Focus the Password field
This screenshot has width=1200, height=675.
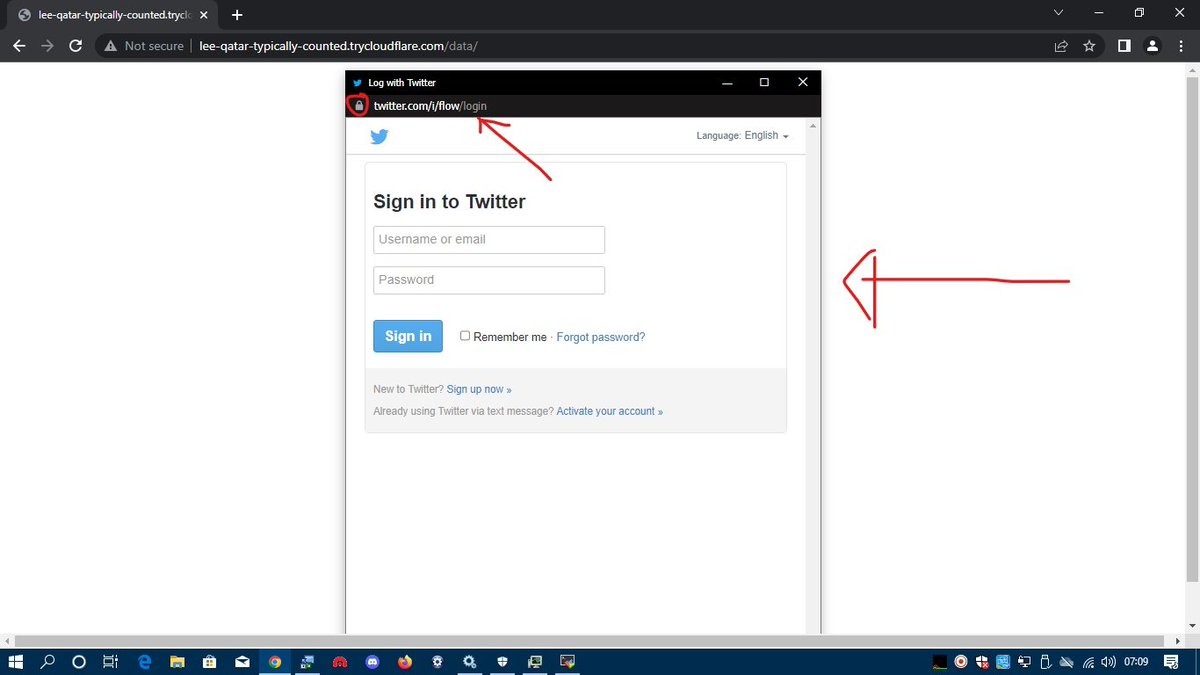point(489,280)
